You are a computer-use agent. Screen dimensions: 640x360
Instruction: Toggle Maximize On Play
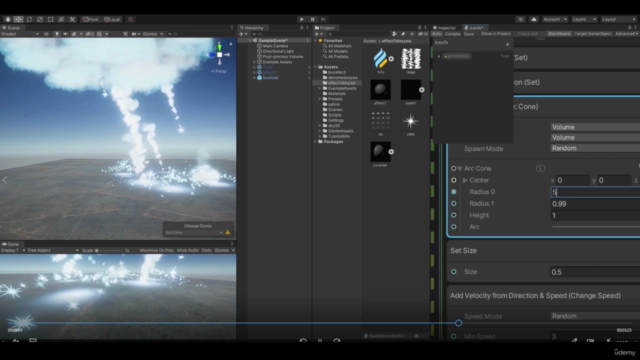tap(156, 250)
